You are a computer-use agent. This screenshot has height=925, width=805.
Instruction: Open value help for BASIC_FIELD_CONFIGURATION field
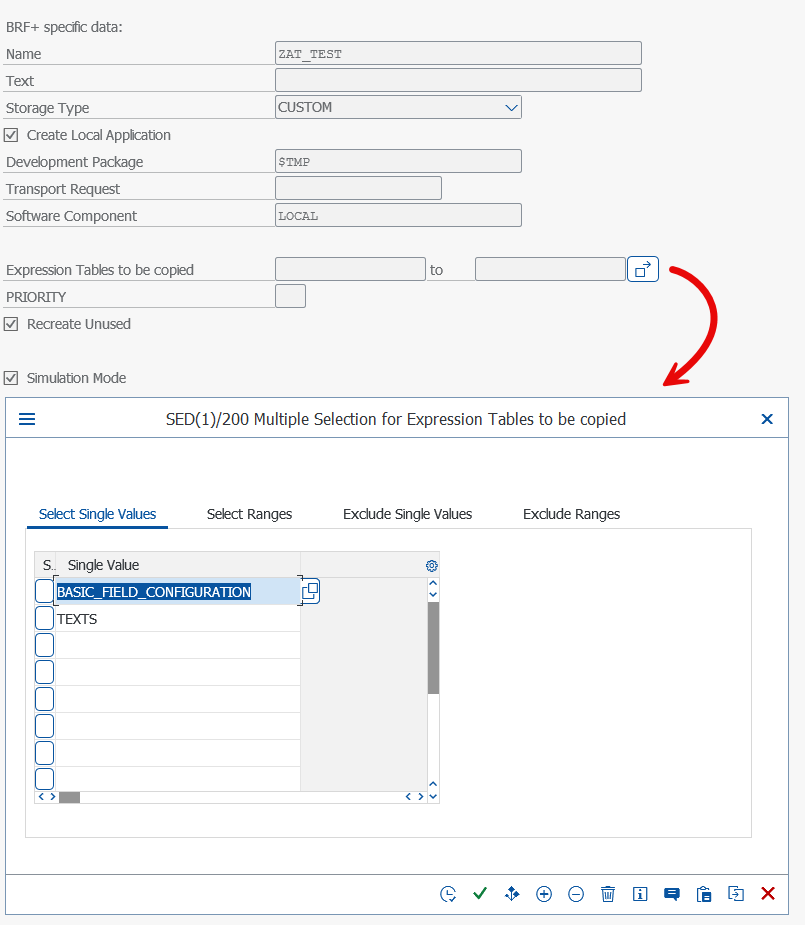pos(310,592)
